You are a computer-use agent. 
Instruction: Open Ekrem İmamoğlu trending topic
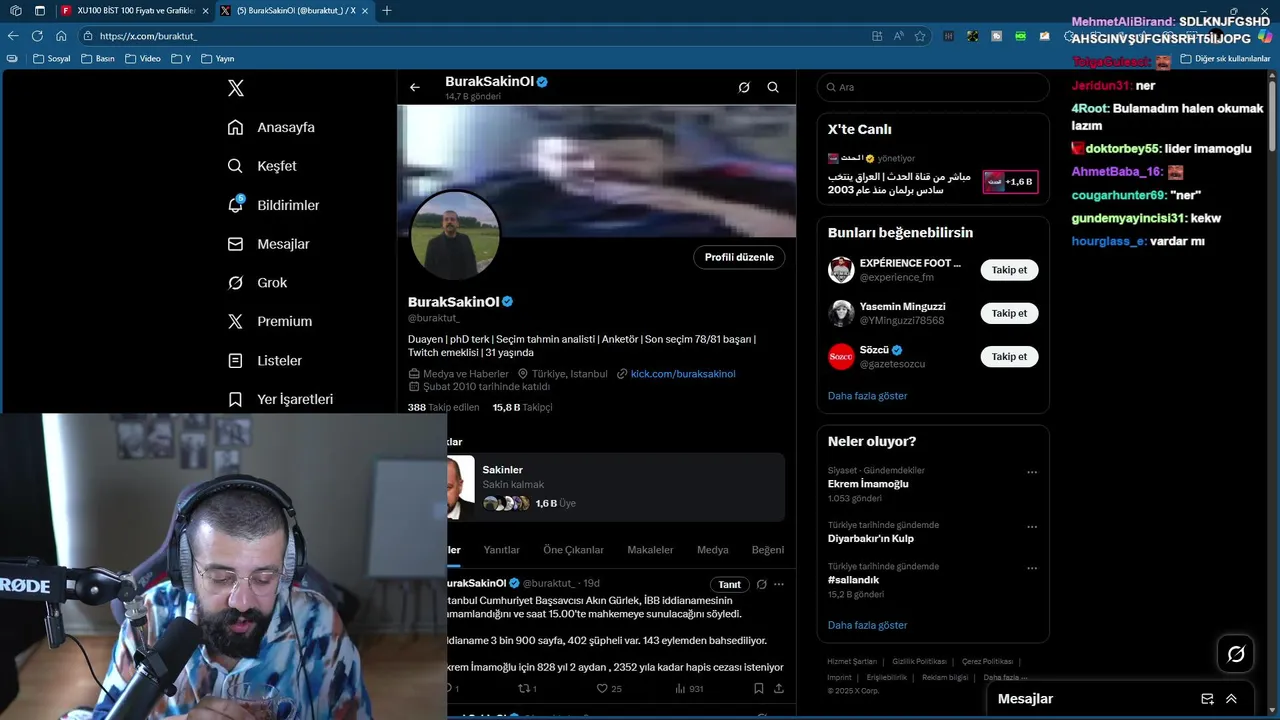[868, 484]
